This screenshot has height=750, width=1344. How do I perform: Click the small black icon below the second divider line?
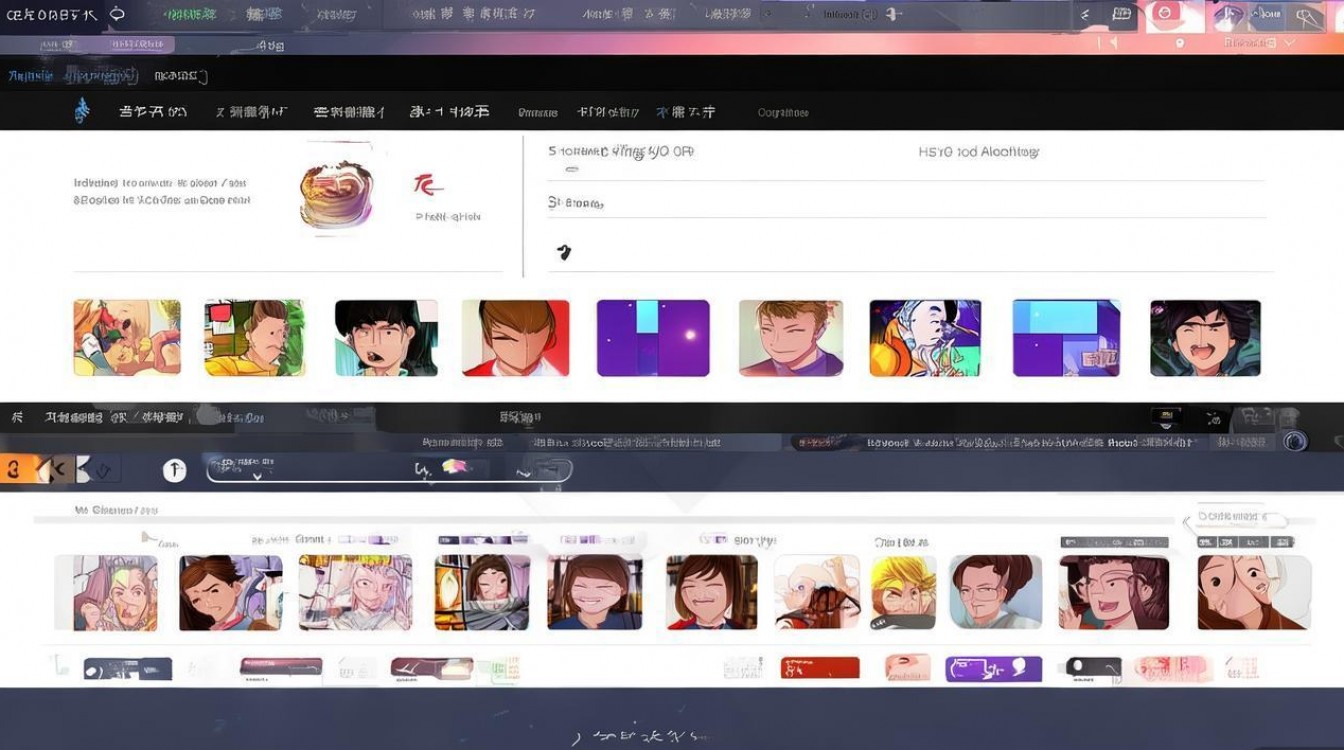pyautogui.click(x=564, y=253)
